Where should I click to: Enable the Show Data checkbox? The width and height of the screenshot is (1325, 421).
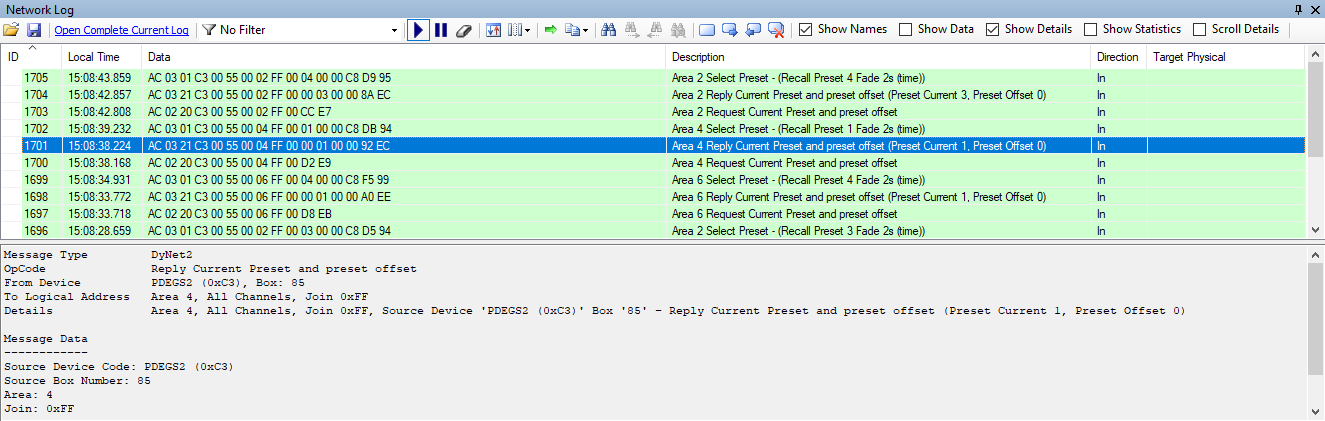pos(905,30)
